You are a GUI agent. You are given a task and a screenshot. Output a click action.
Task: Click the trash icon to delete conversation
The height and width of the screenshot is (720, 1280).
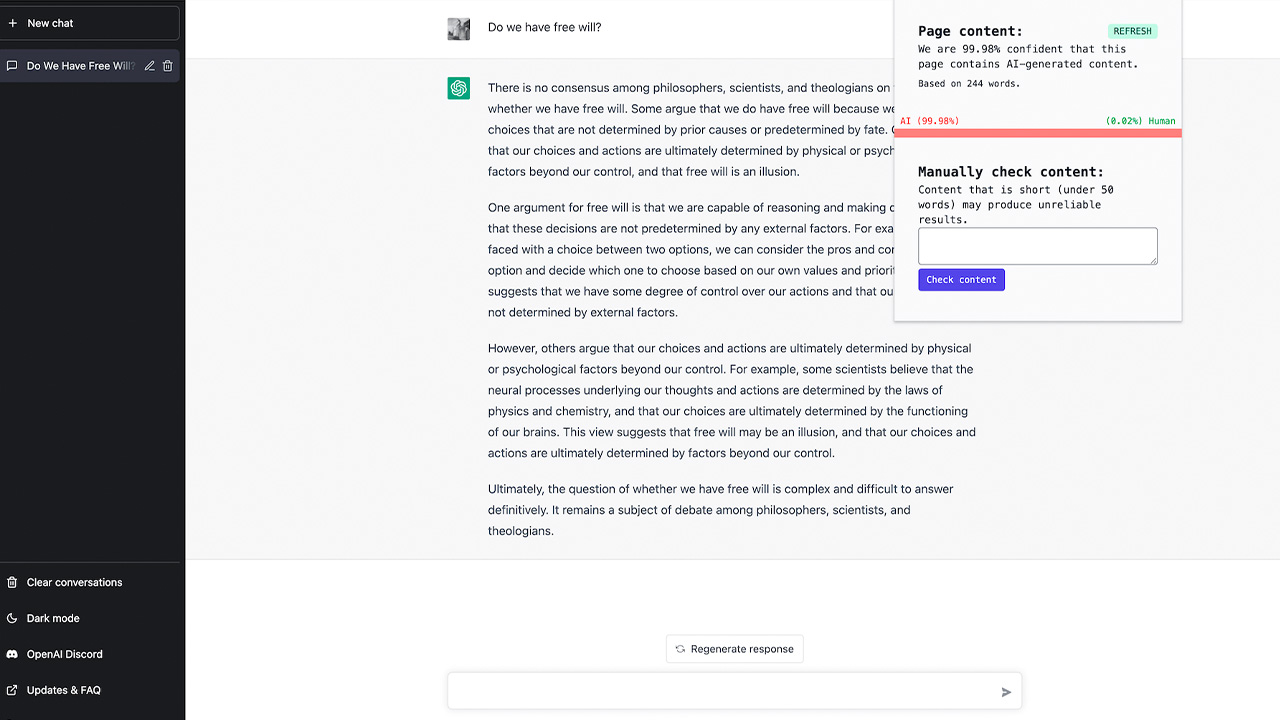click(168, 66)
